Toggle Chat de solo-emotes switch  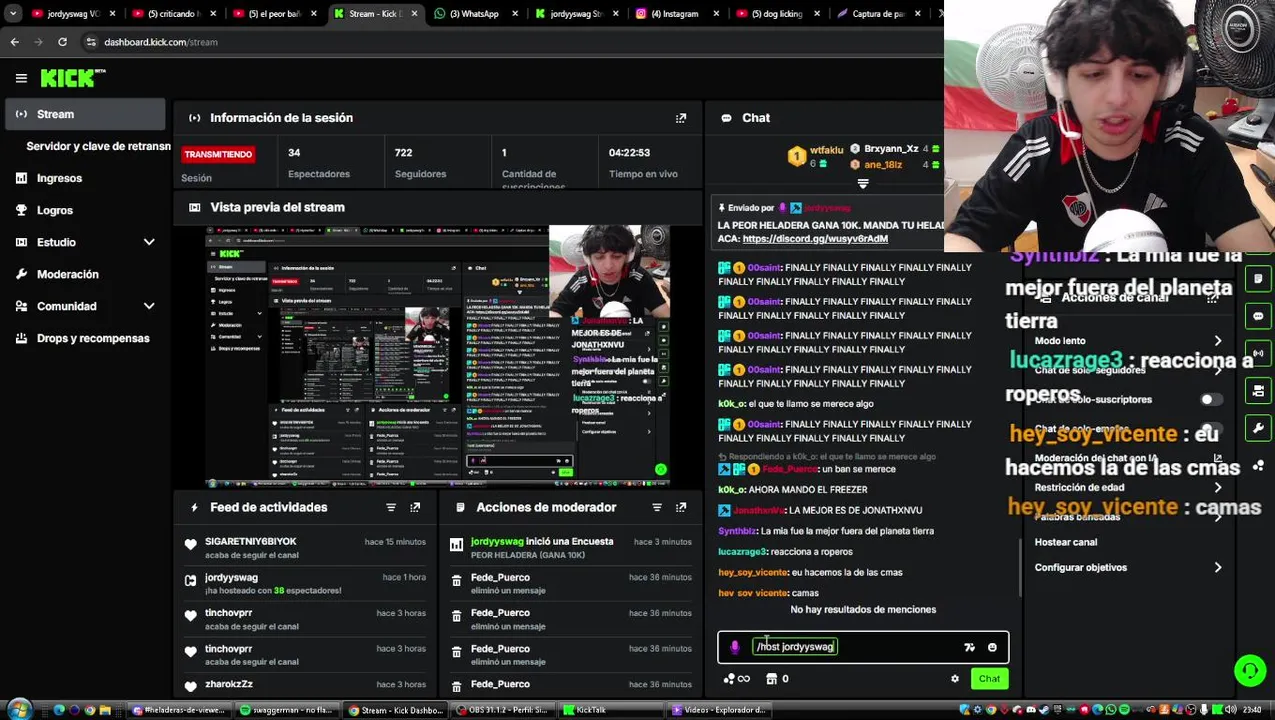pyautogui.click(x=1211, y=429)
